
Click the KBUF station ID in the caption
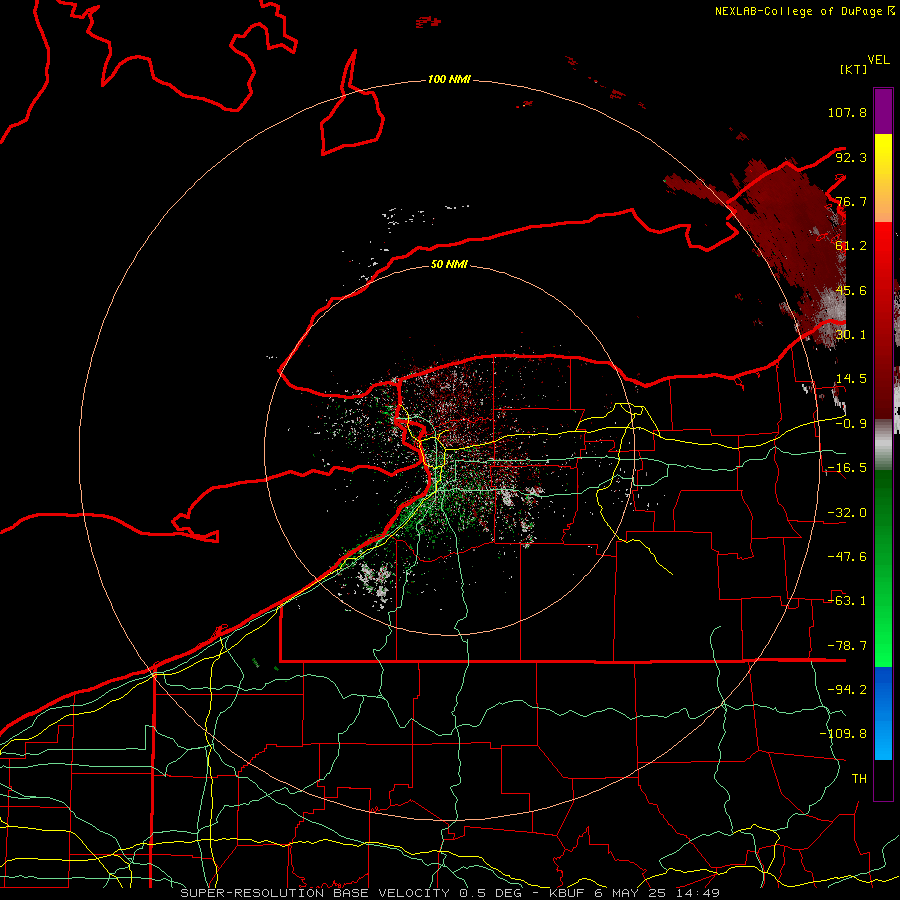pos(569,893)
